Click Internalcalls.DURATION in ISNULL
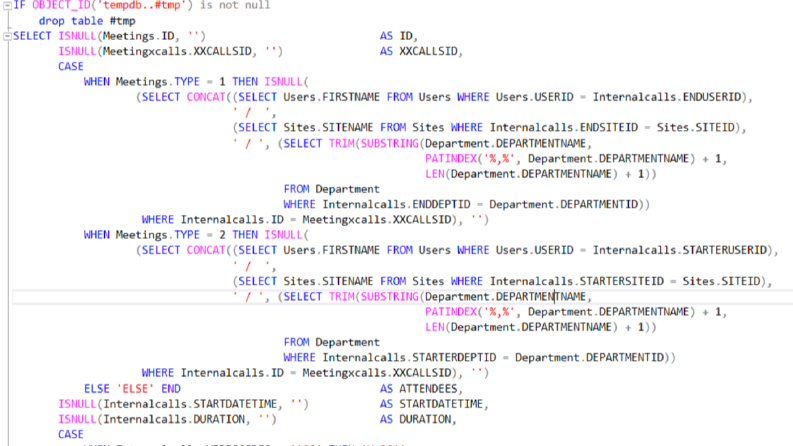The height and width of the screenshot is (446, 793). [174, 419]
